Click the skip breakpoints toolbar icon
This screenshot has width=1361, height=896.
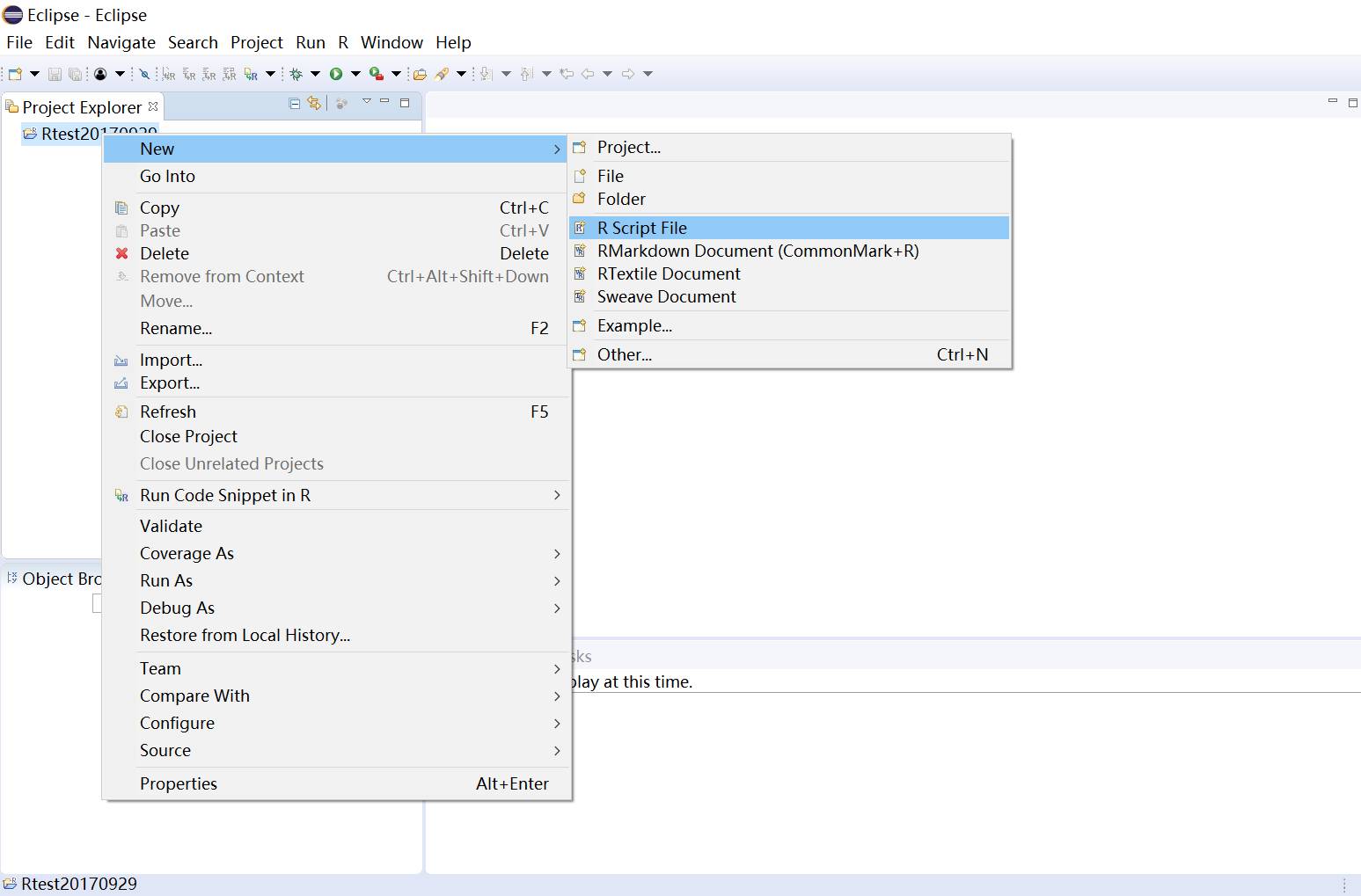click(x=145, y=74)
